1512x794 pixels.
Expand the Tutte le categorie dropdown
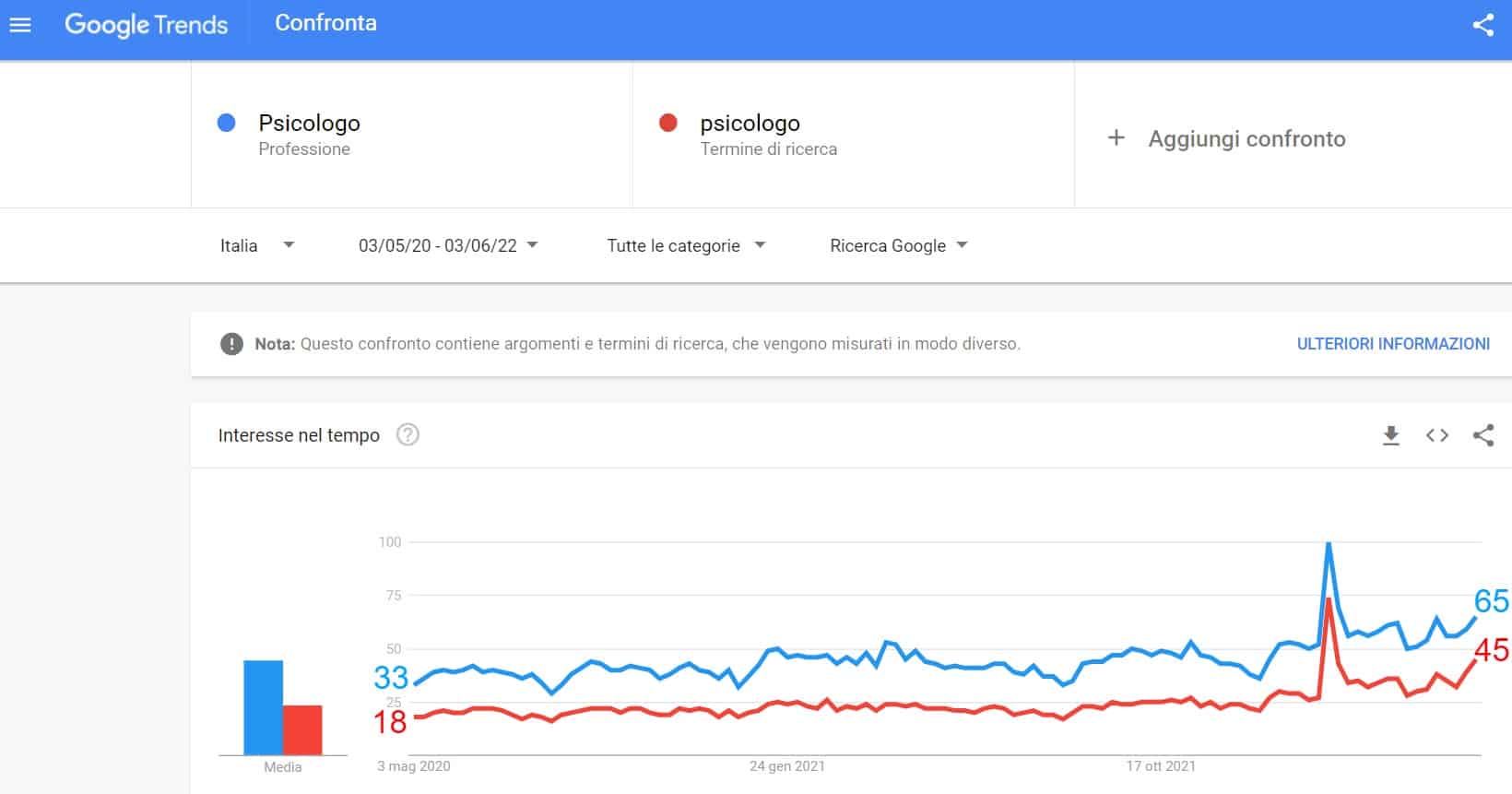pyautogui.click(x=686, y=245)
